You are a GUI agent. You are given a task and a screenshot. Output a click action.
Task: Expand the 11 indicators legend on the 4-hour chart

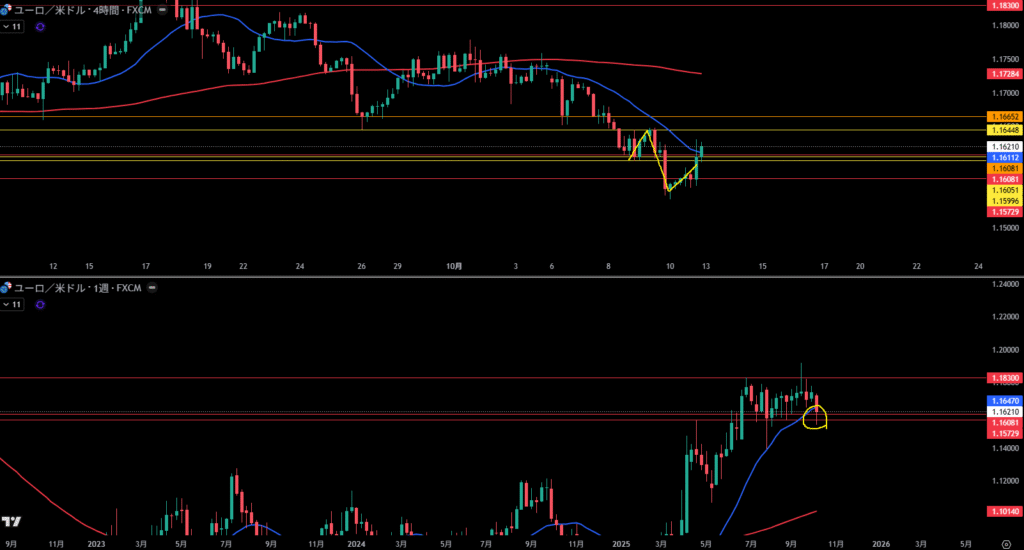(13, 27)
